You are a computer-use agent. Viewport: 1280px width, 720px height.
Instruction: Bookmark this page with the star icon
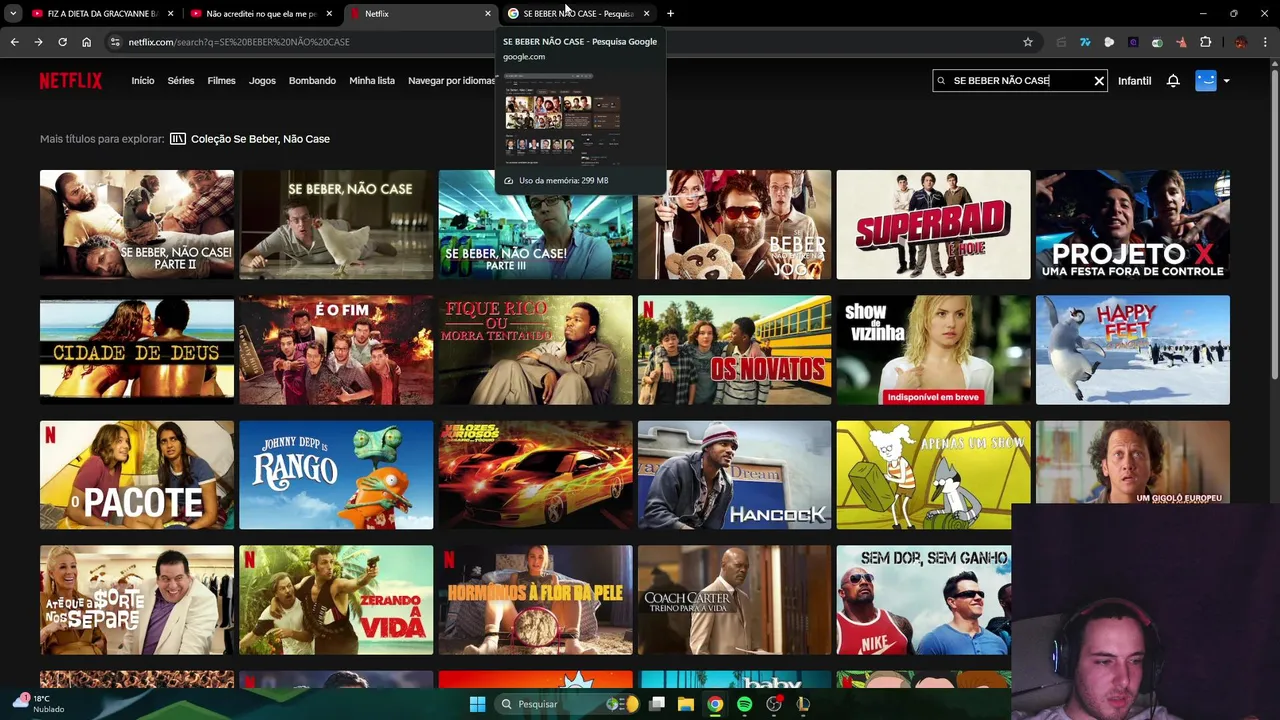tap(1027, 42)
